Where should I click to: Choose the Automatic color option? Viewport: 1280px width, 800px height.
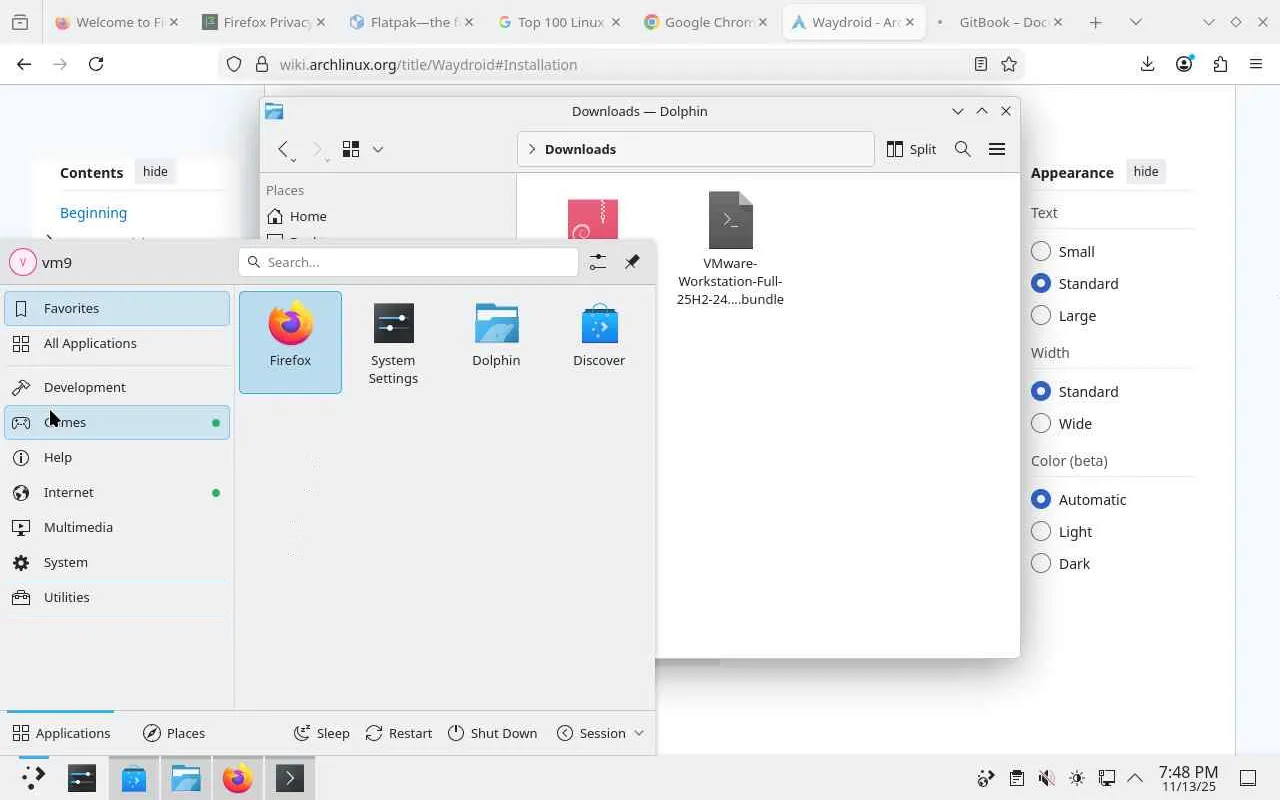coord(1041,500)
